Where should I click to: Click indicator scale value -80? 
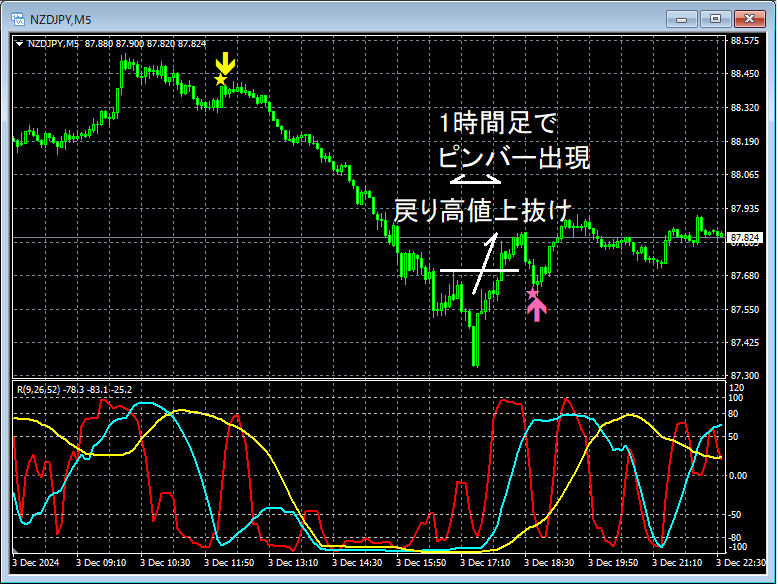(737, 537)
